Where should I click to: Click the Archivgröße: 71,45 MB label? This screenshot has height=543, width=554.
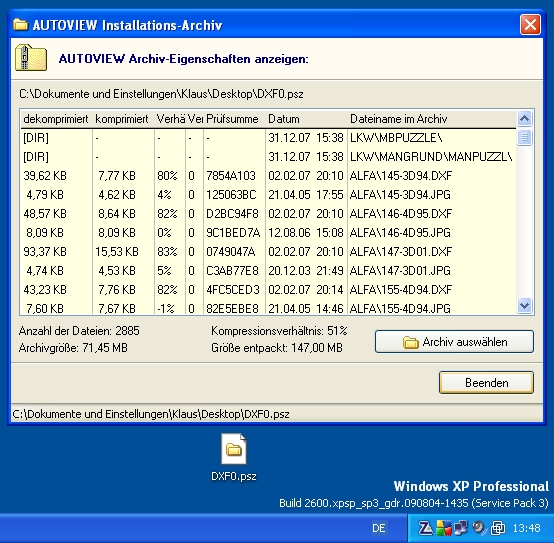click(x=73, y=348)
